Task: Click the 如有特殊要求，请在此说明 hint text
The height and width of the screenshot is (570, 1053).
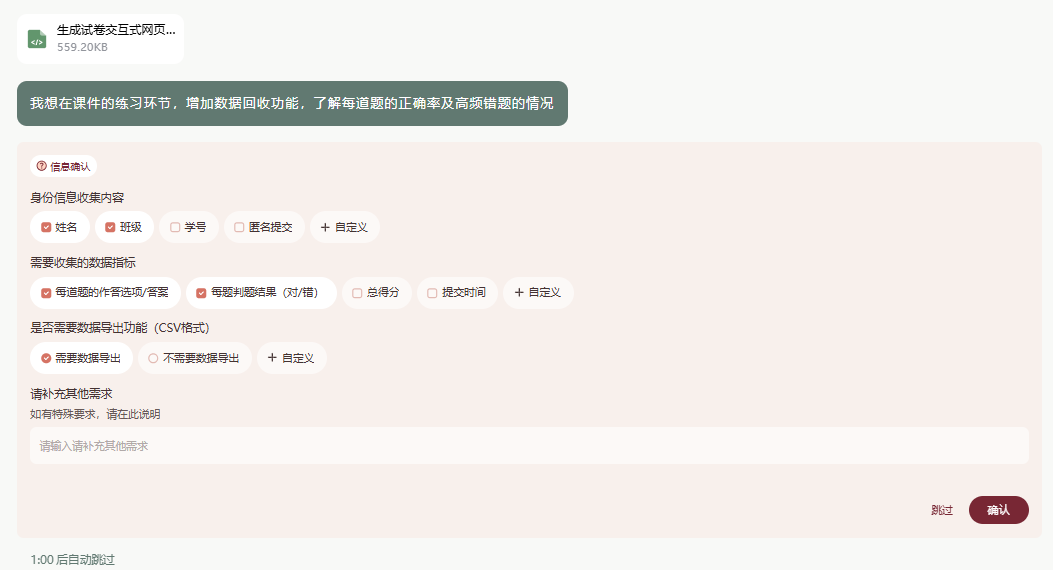Action: (95, 414)
